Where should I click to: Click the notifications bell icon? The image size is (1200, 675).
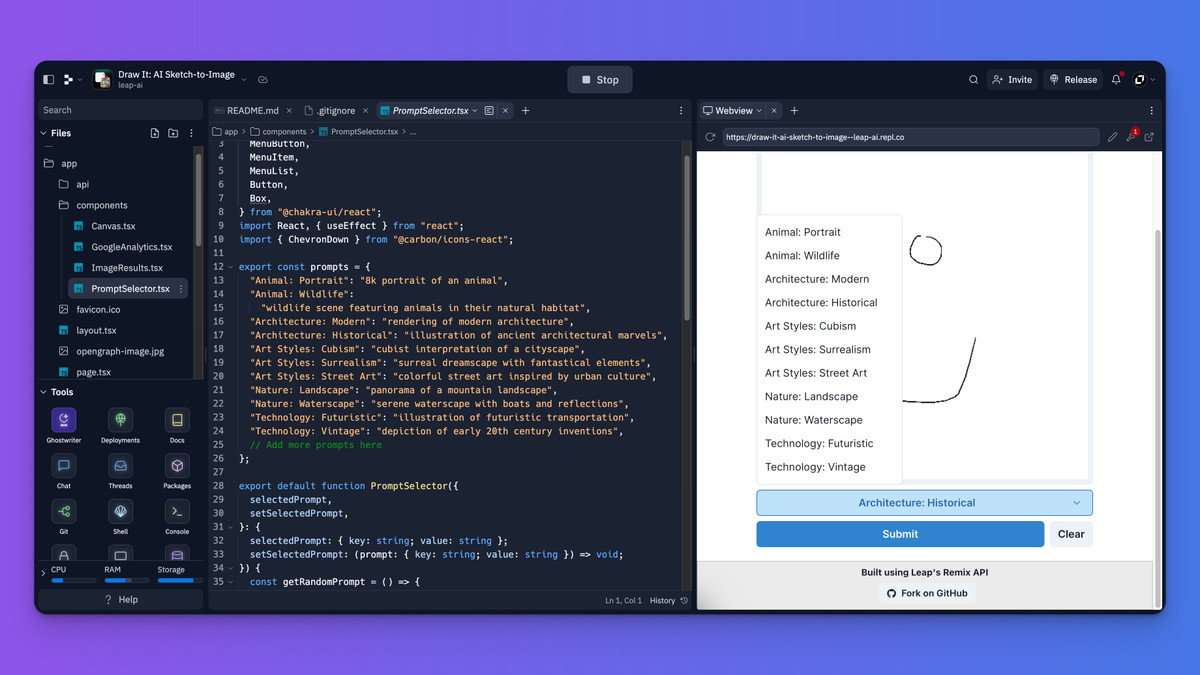(x=1116, y=80)
